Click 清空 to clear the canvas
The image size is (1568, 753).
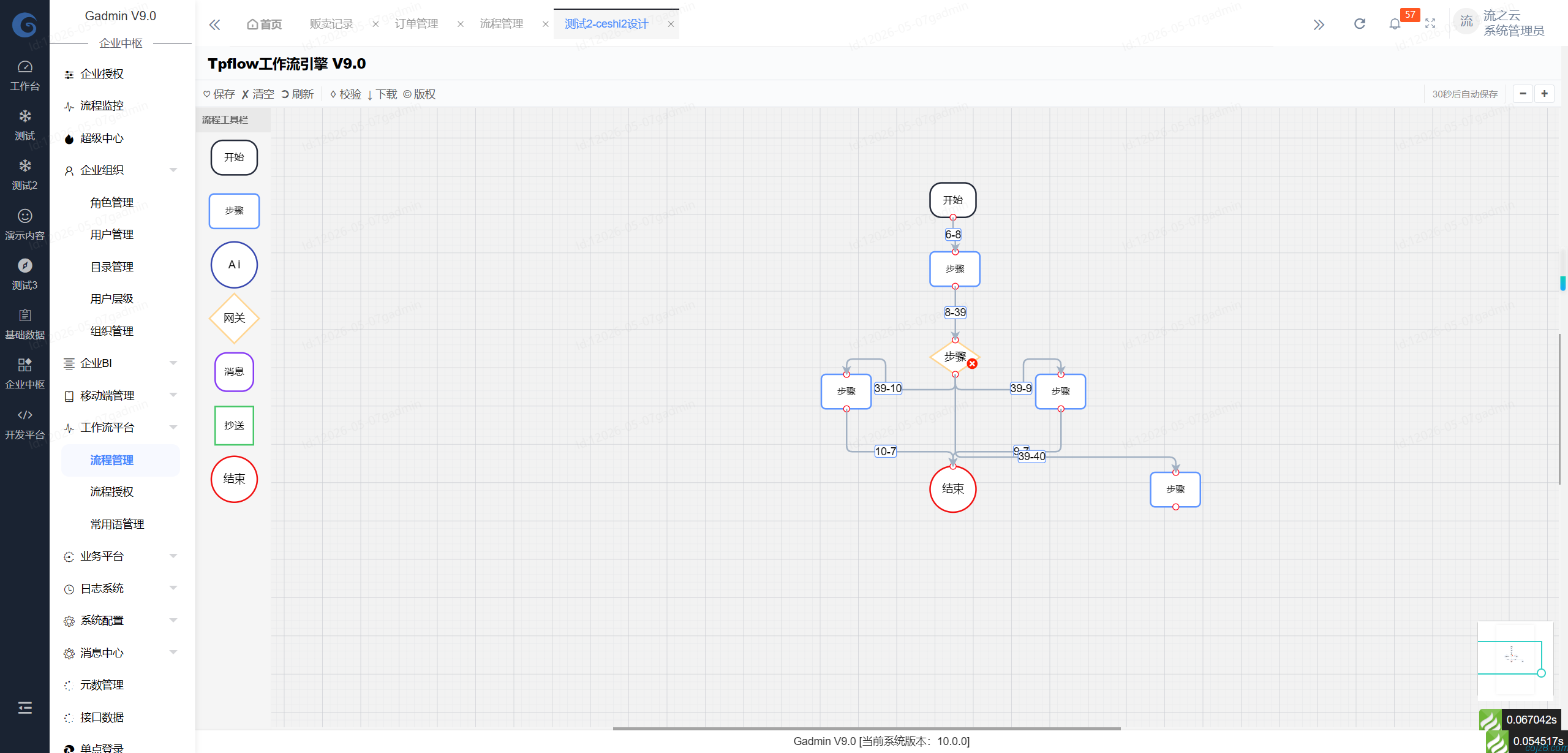click(x=258, y=94)
